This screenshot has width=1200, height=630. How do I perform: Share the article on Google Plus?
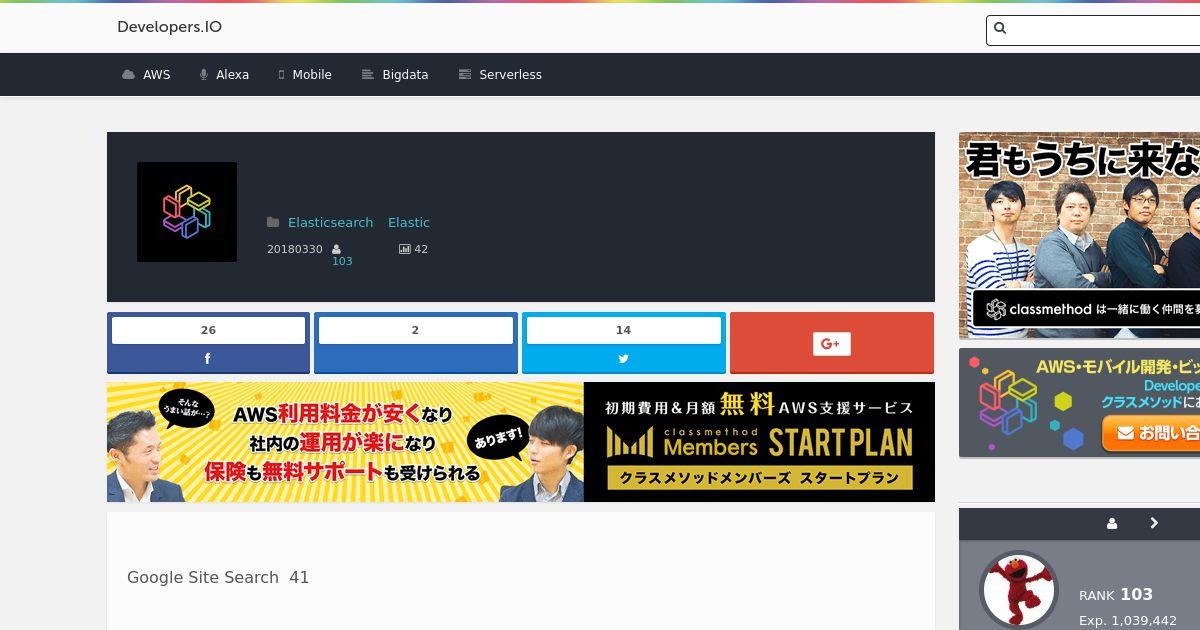click(832, 343)
